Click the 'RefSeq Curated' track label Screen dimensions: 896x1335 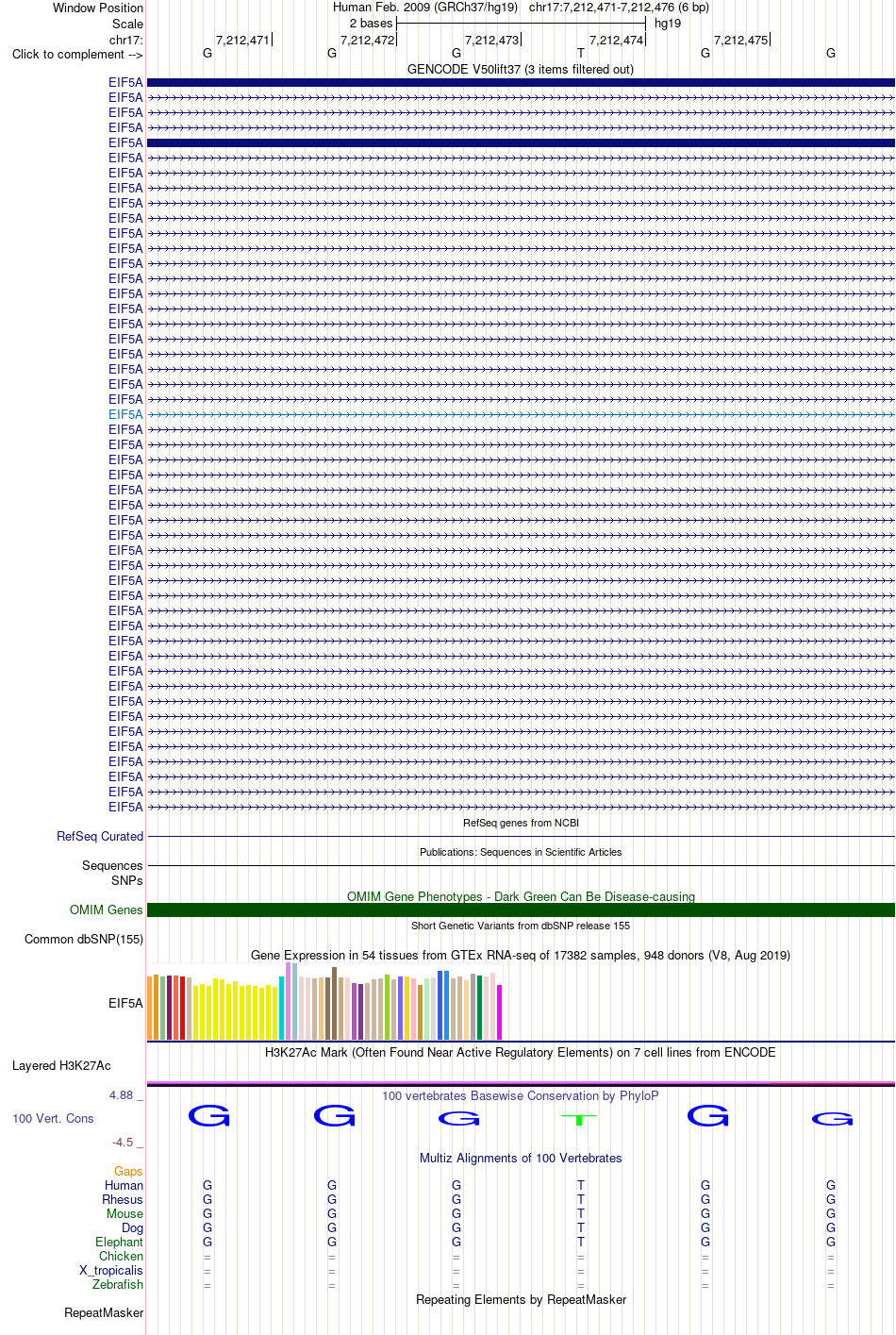(100, 836)
